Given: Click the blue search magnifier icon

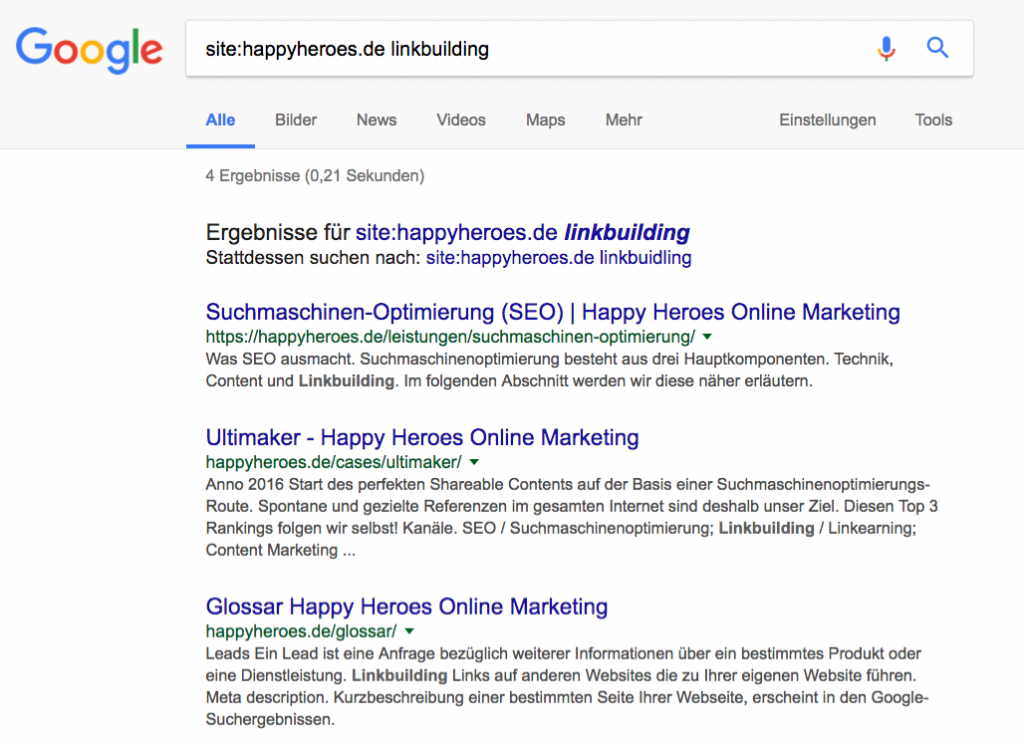Looking at the screenshot, I should click(x=937, y=48).
